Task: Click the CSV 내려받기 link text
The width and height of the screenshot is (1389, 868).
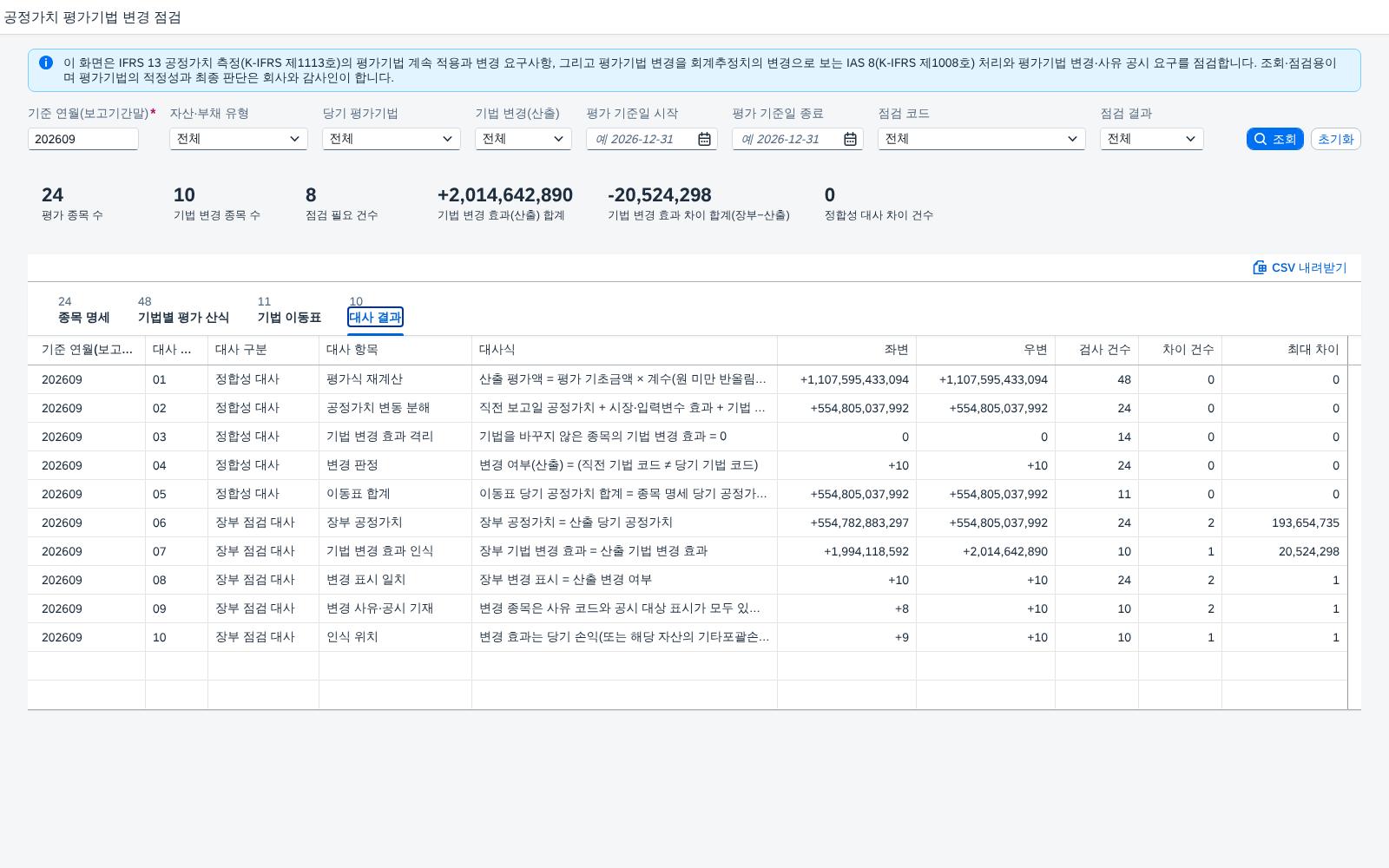Action: 1309,267
